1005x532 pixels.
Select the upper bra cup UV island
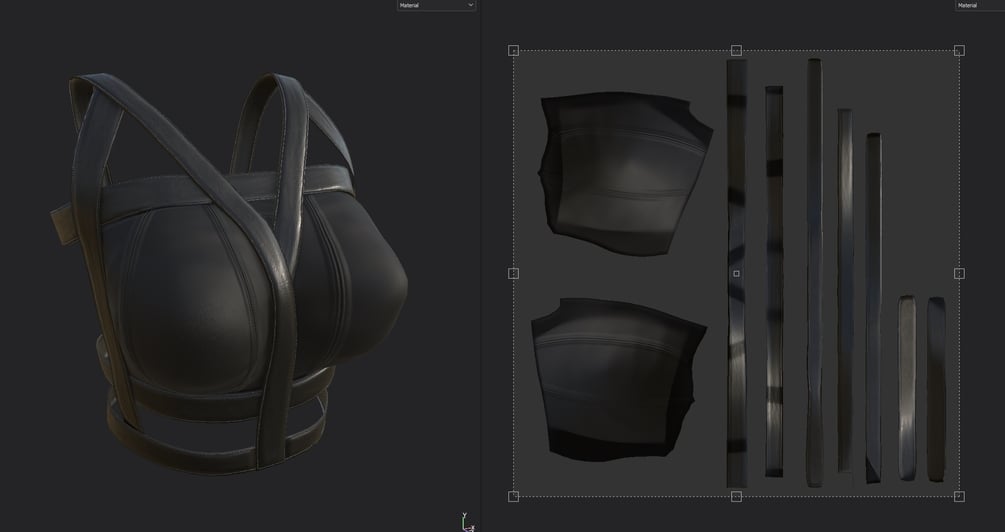click(625, 173)
